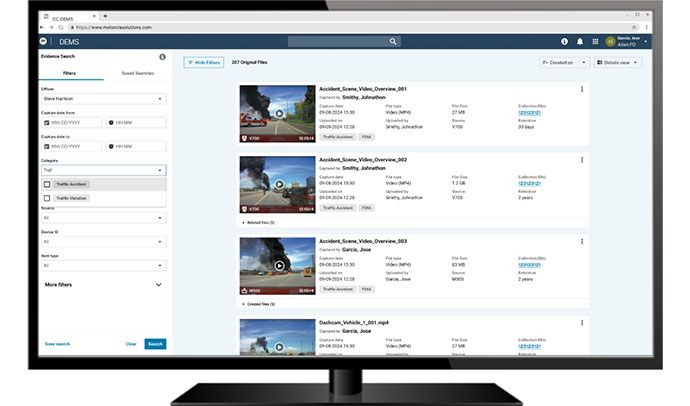Open kebab menu for Accident_Scene_Video_Overview_003
Screen dimensions: 690x406
[582, 241]
